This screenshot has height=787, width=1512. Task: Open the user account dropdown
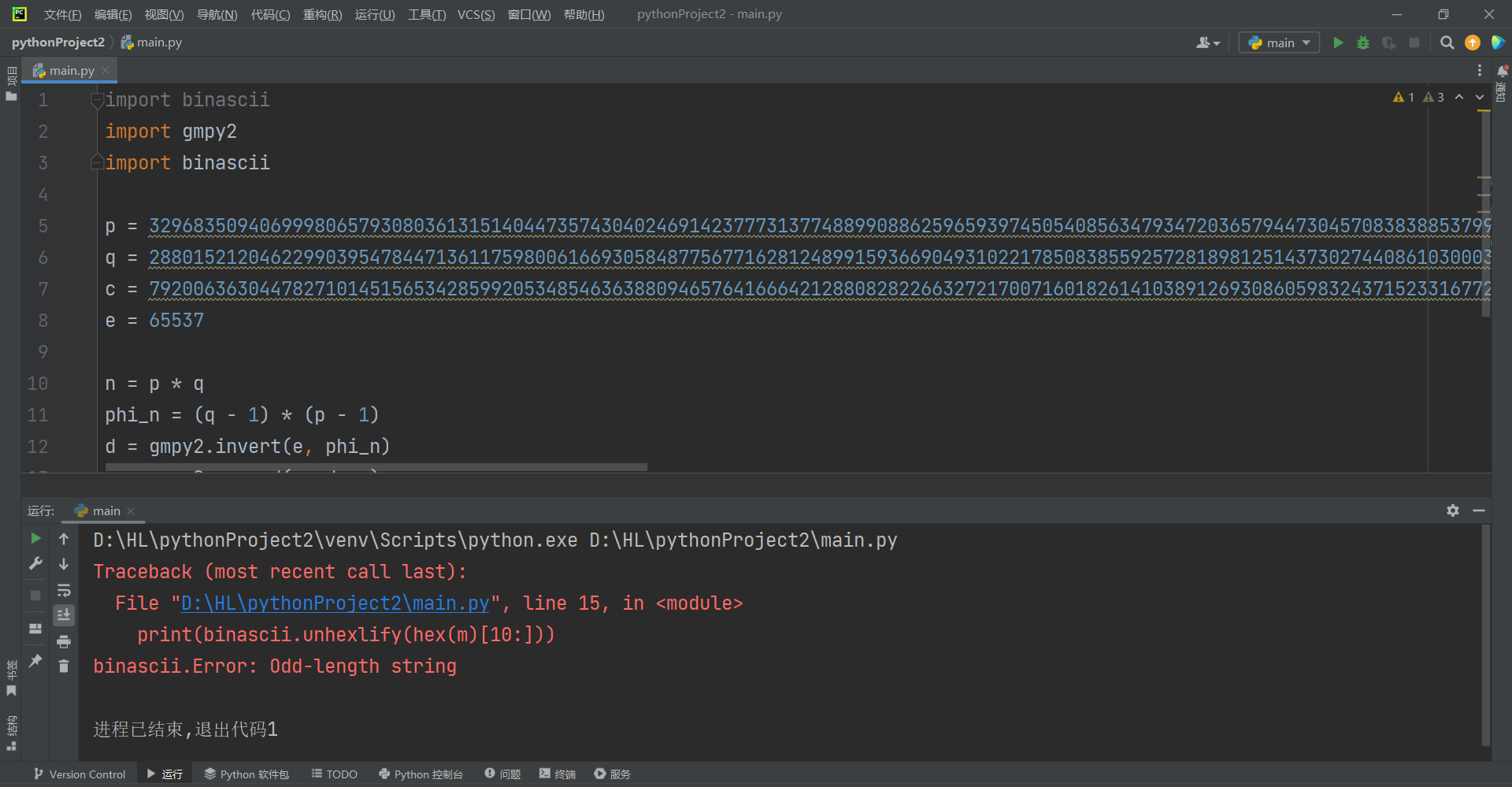pos(1208,43)
